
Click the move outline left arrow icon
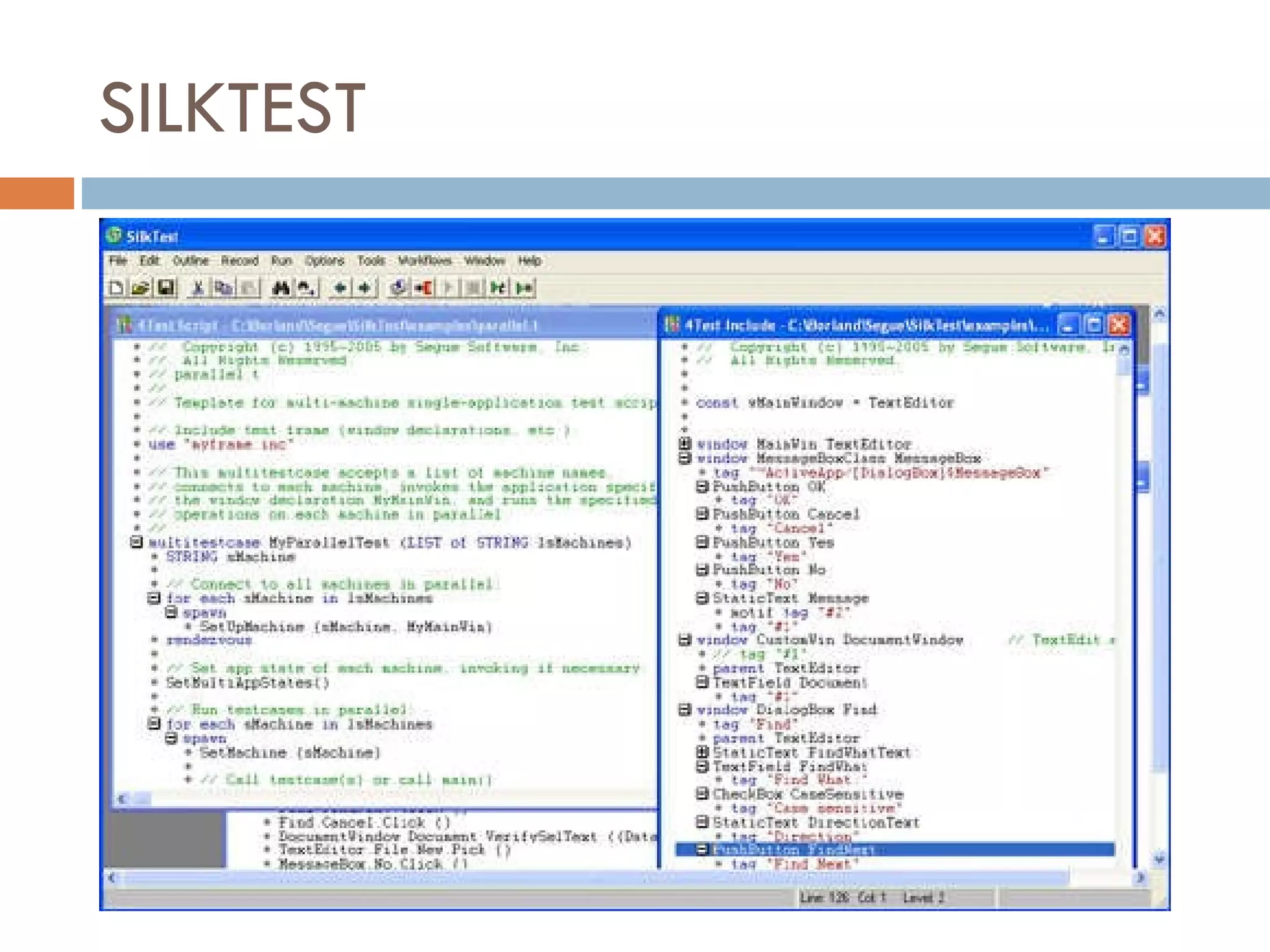(x=340, y=288)
